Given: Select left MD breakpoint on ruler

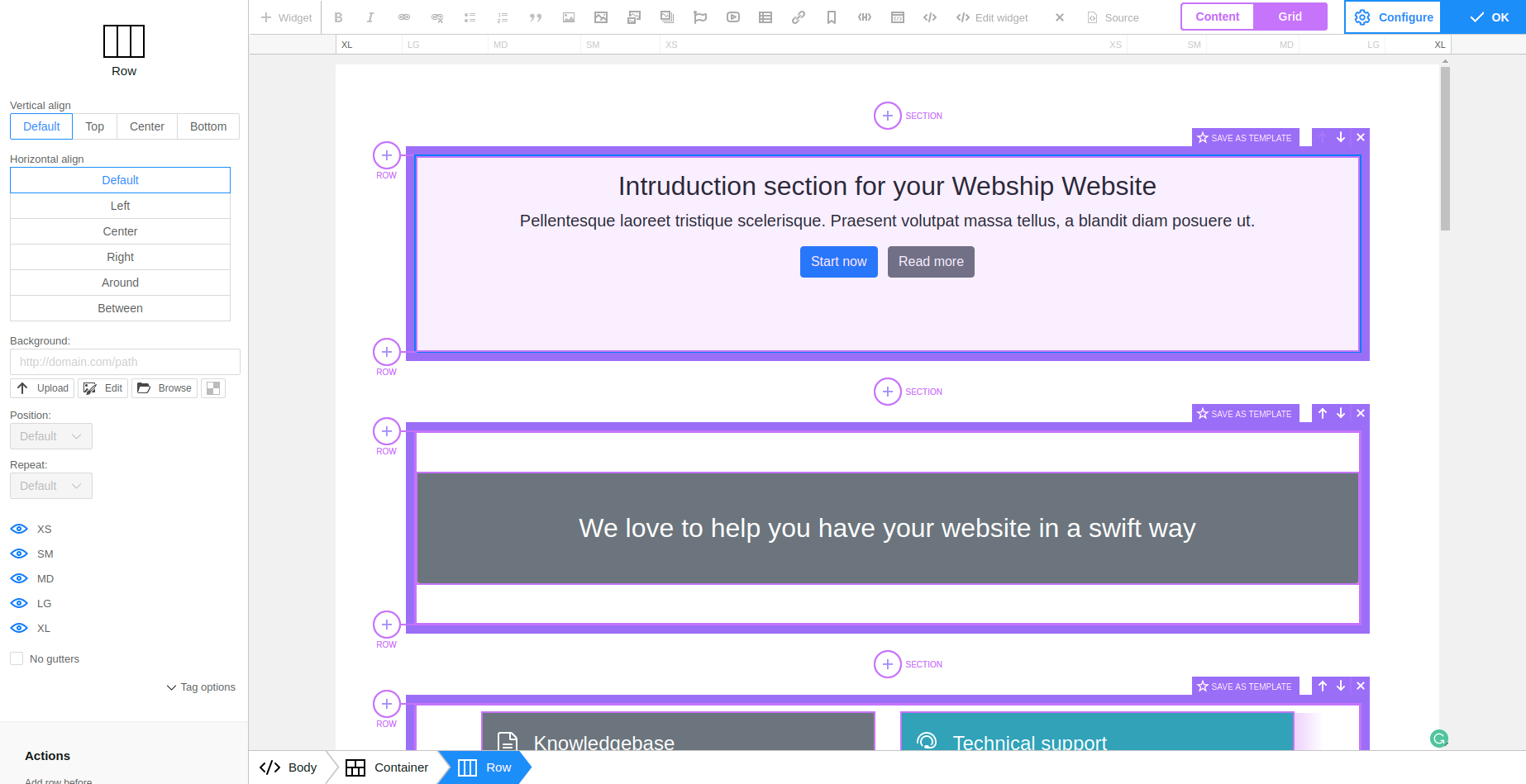Looking at the screenshot, I should pos(500,45).
